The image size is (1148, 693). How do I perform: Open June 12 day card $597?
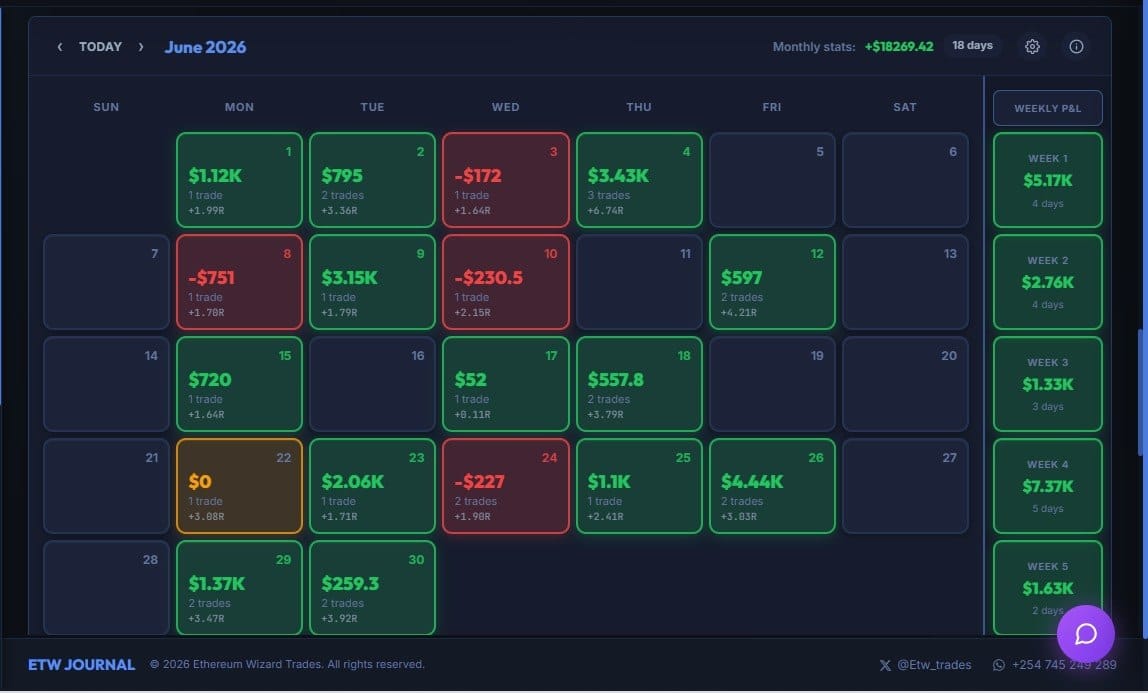point(772,282)
